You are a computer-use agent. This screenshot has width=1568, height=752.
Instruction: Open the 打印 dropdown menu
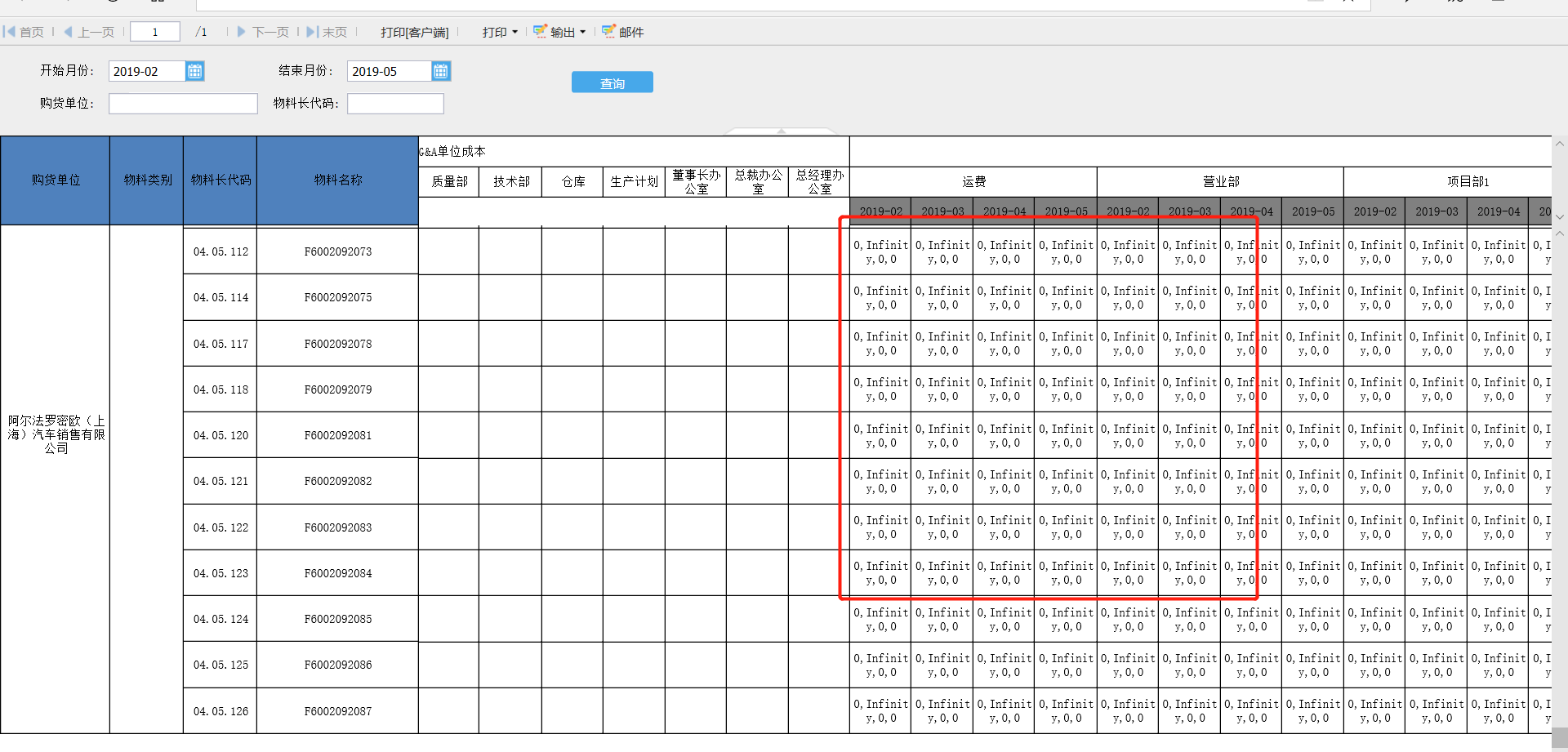(500, 32)
